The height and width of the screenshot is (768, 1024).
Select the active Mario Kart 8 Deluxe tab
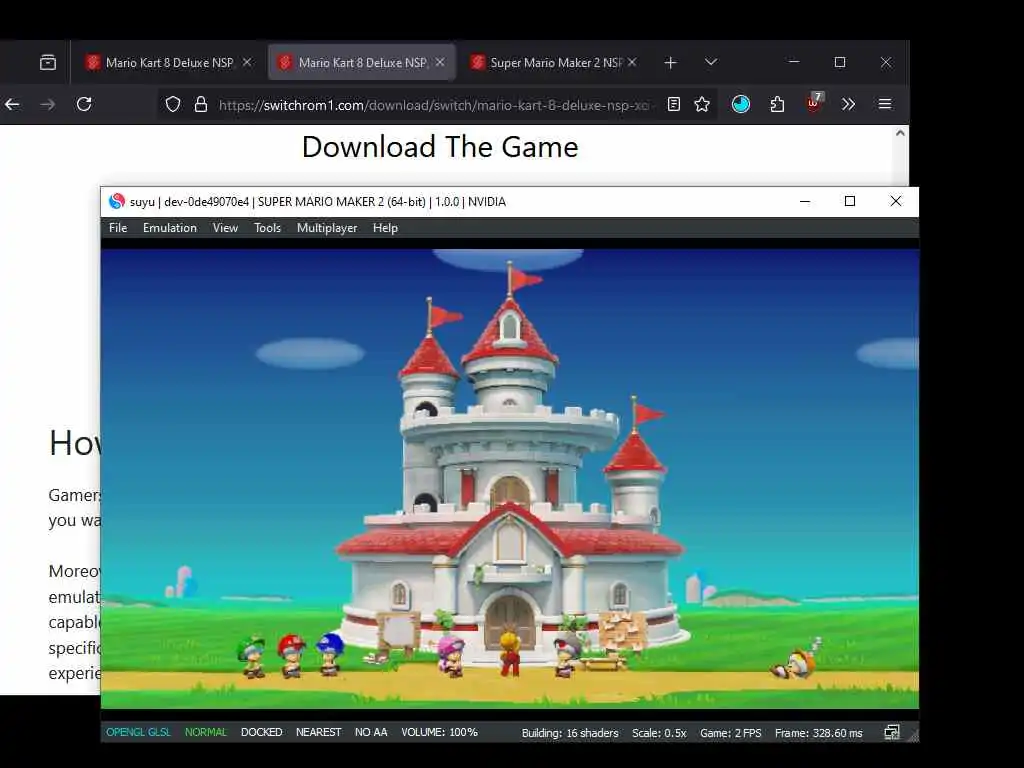(362, 63)
